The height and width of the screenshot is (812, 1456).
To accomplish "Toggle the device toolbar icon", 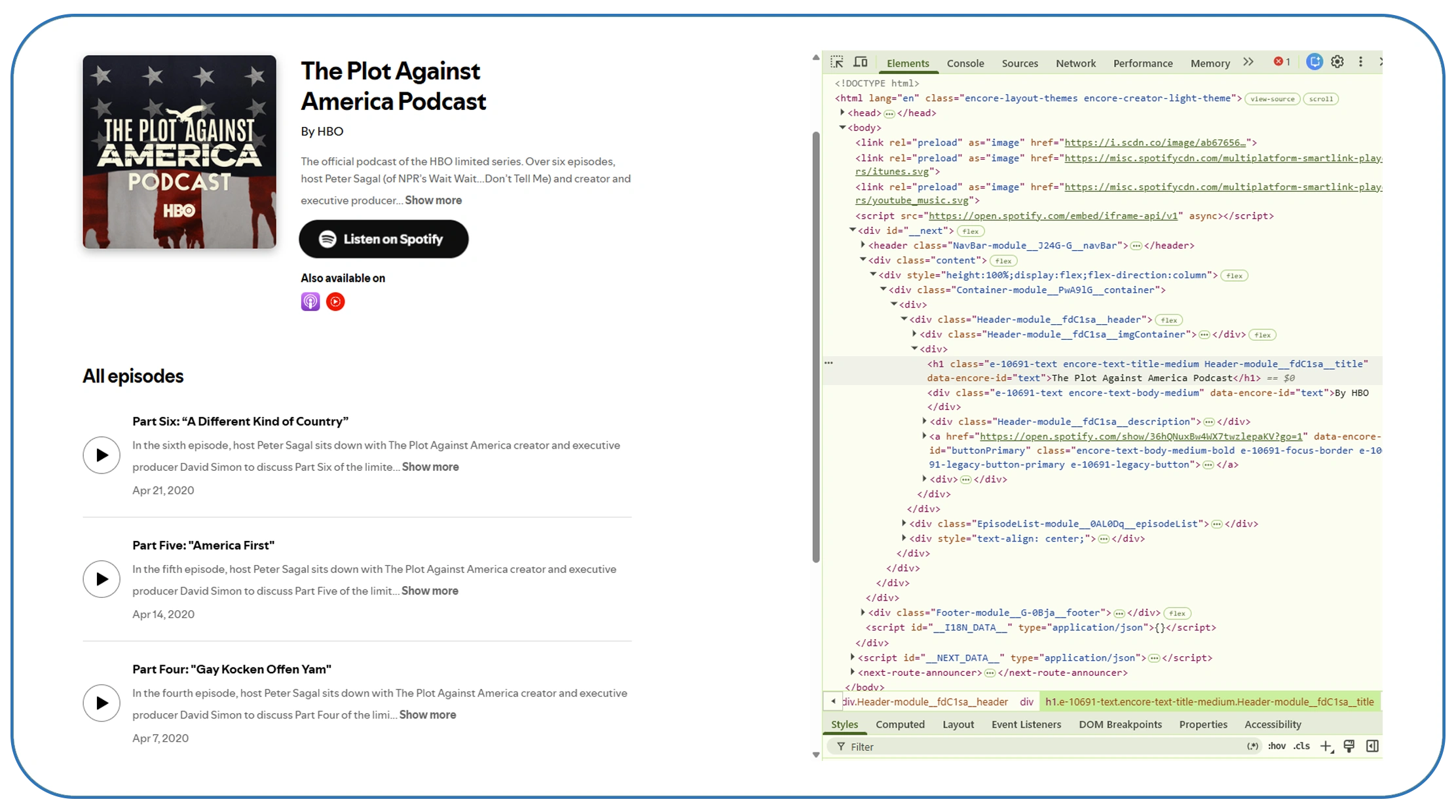I will (x=861, y=62).
